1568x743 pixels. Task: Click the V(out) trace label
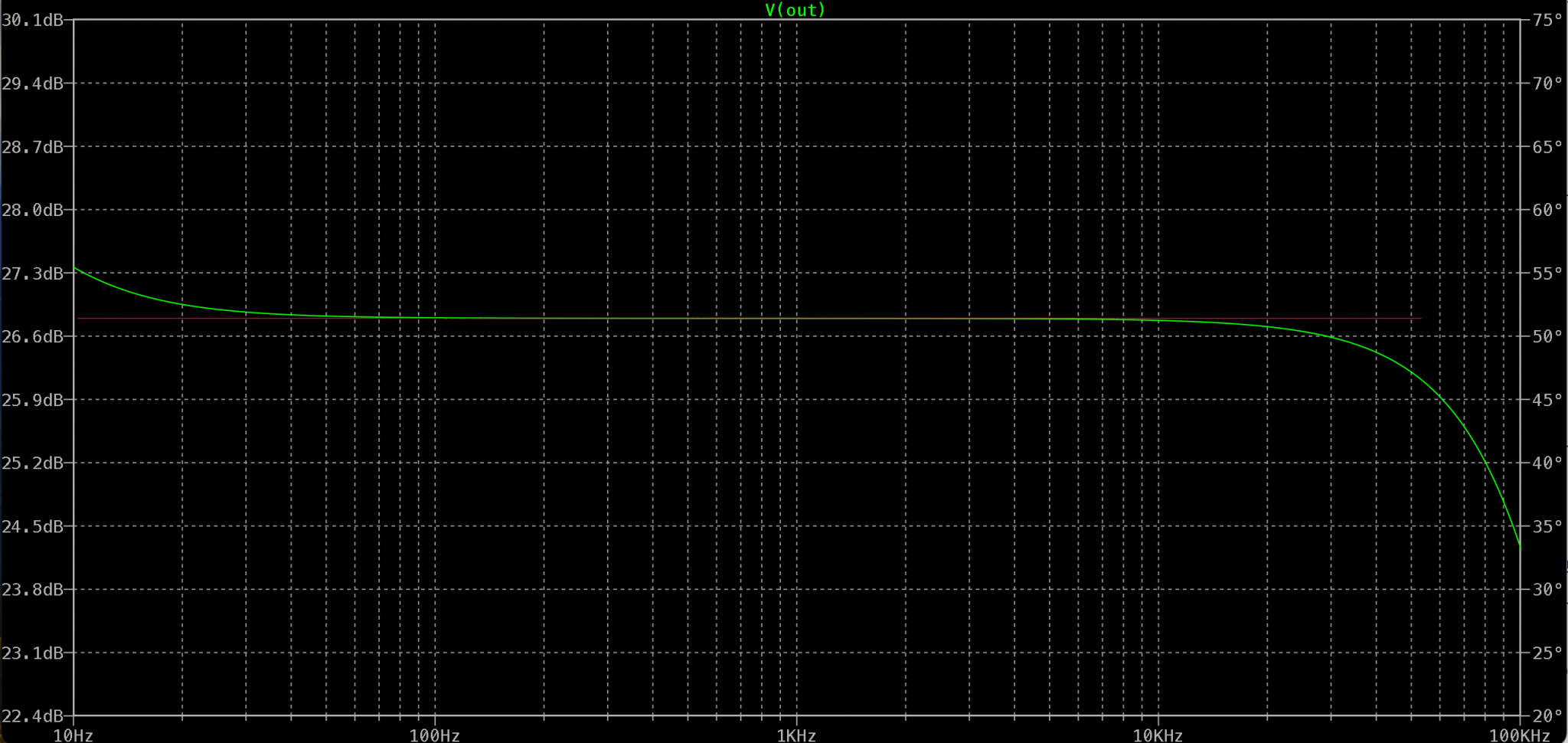tap(795, 10)
